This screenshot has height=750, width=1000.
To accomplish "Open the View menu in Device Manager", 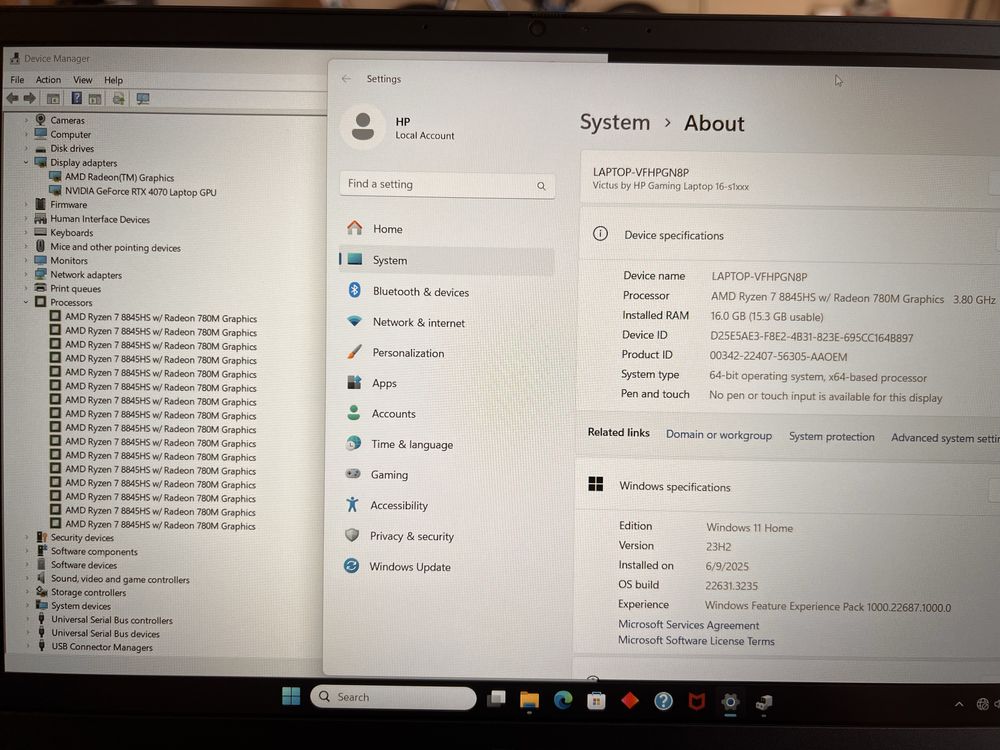I will (x=83, y=80).
